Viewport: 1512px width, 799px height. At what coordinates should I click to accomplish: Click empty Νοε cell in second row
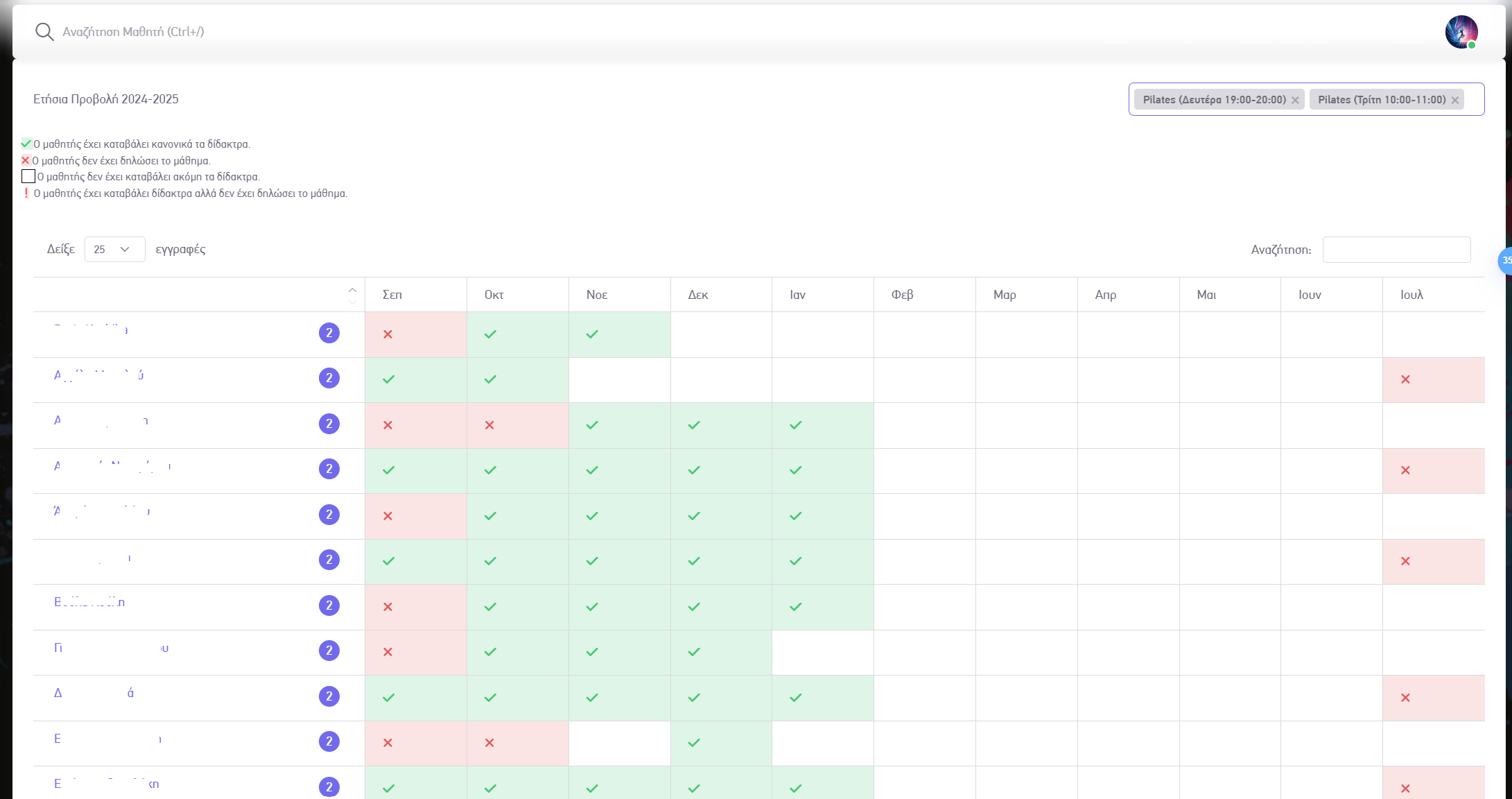pyautogui.click(x=619, y=380)
